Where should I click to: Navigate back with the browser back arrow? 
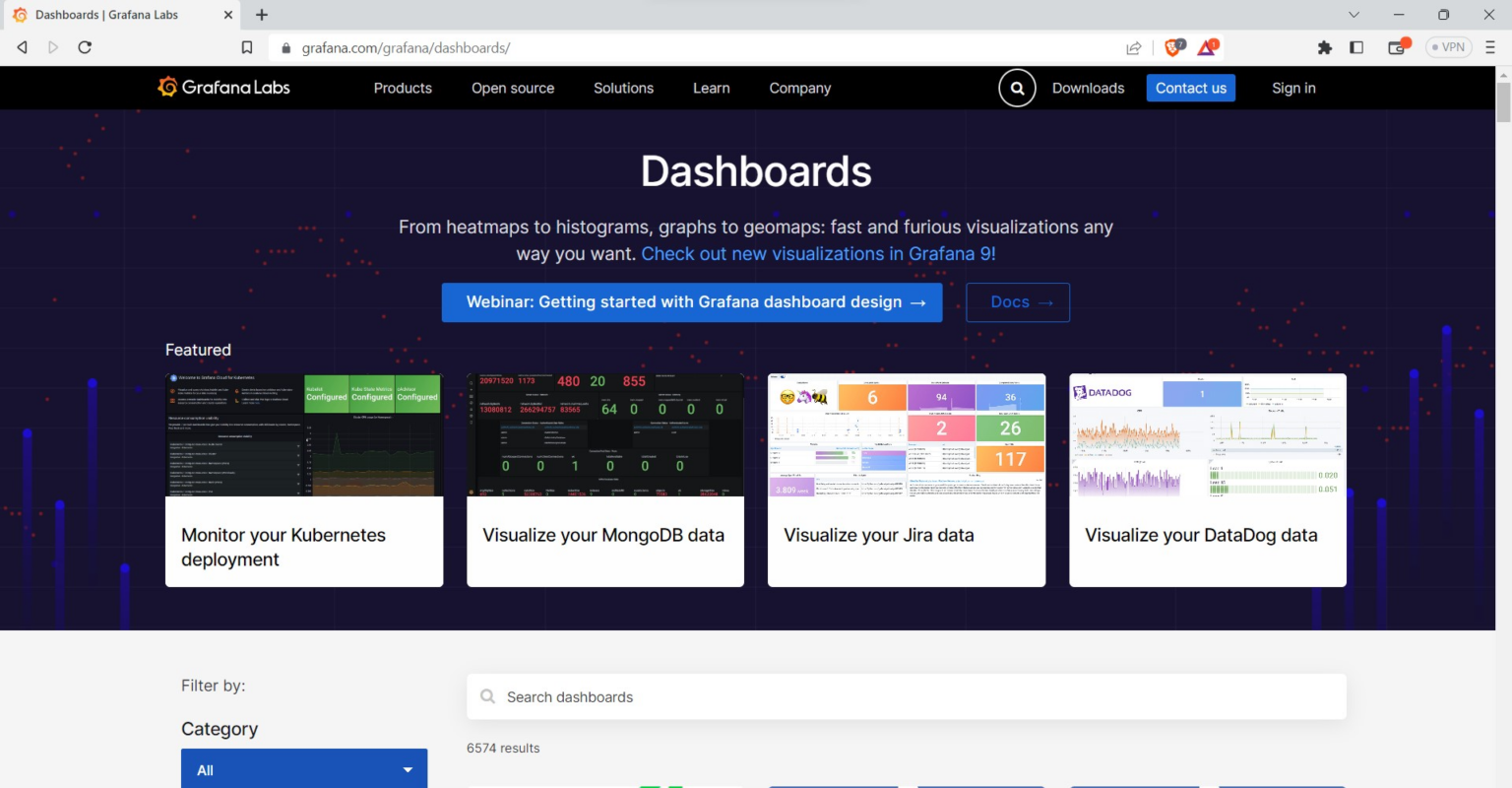(x=21, y=46)
